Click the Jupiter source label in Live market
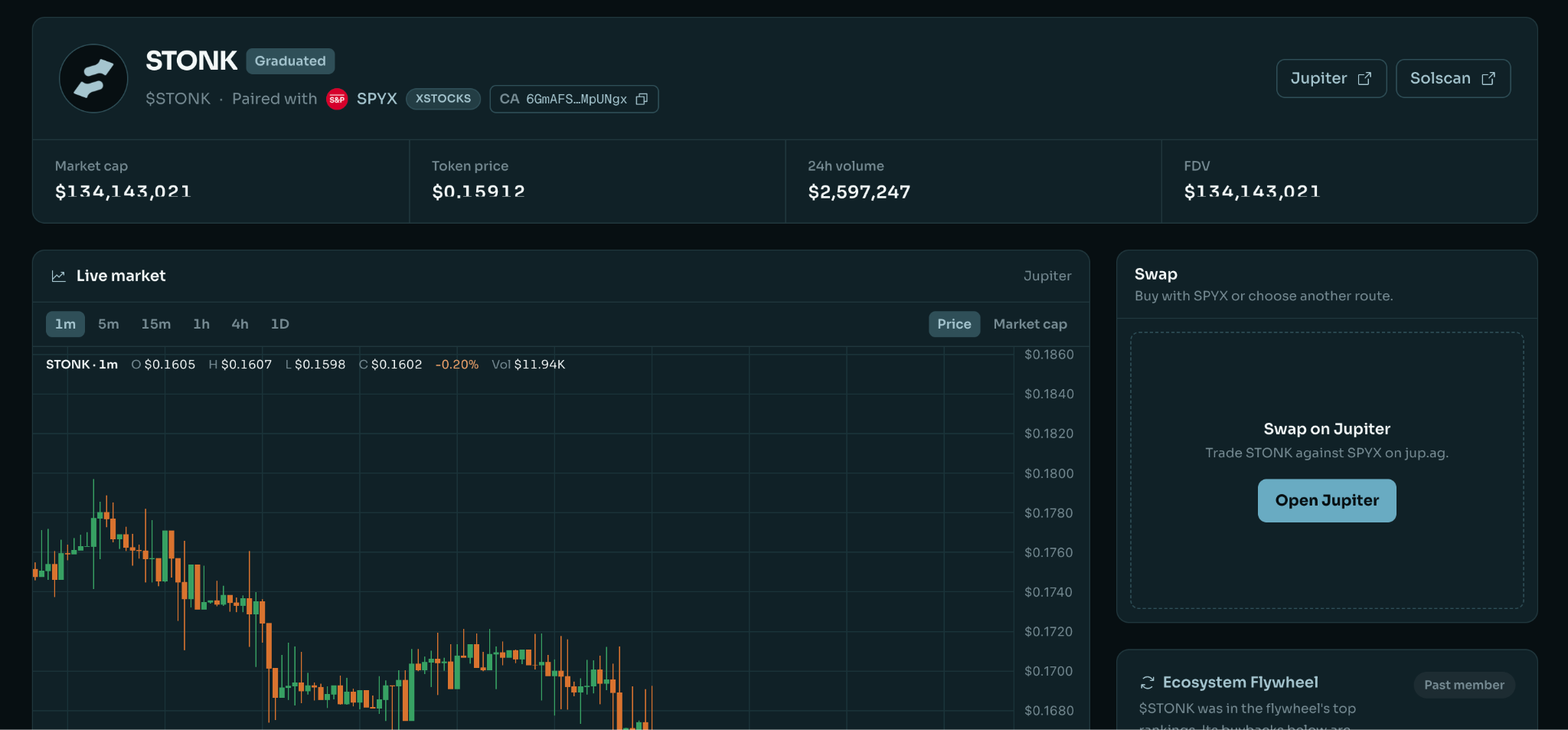 1047,276
